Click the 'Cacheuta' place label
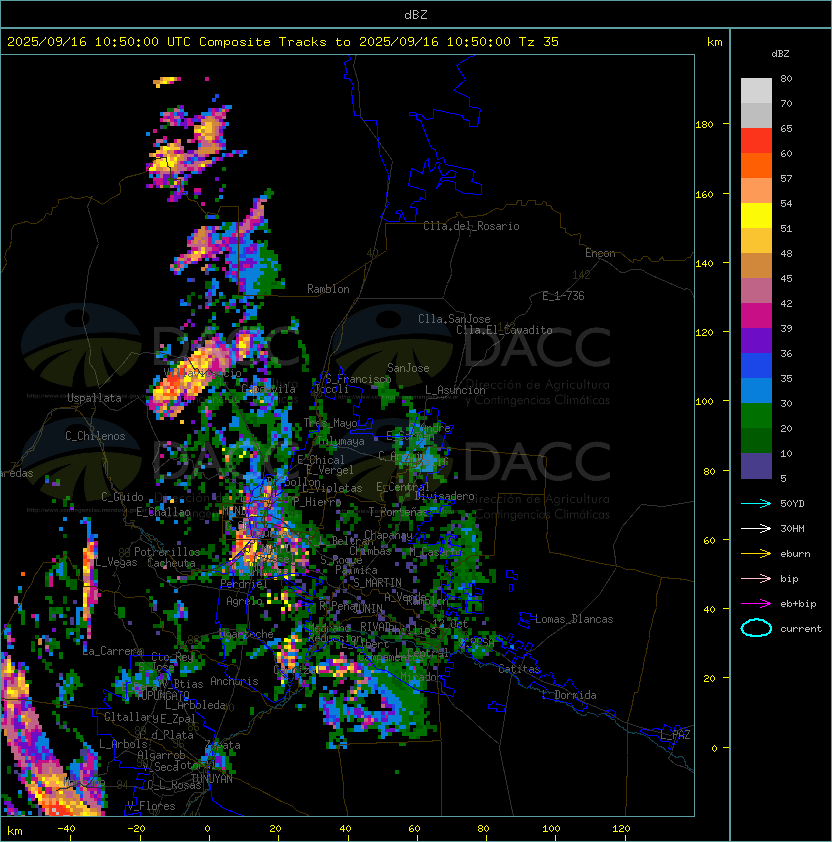Image resolution: width=832 pixels, height=842 pixels. pyautogui.click(x=171, y=563)
